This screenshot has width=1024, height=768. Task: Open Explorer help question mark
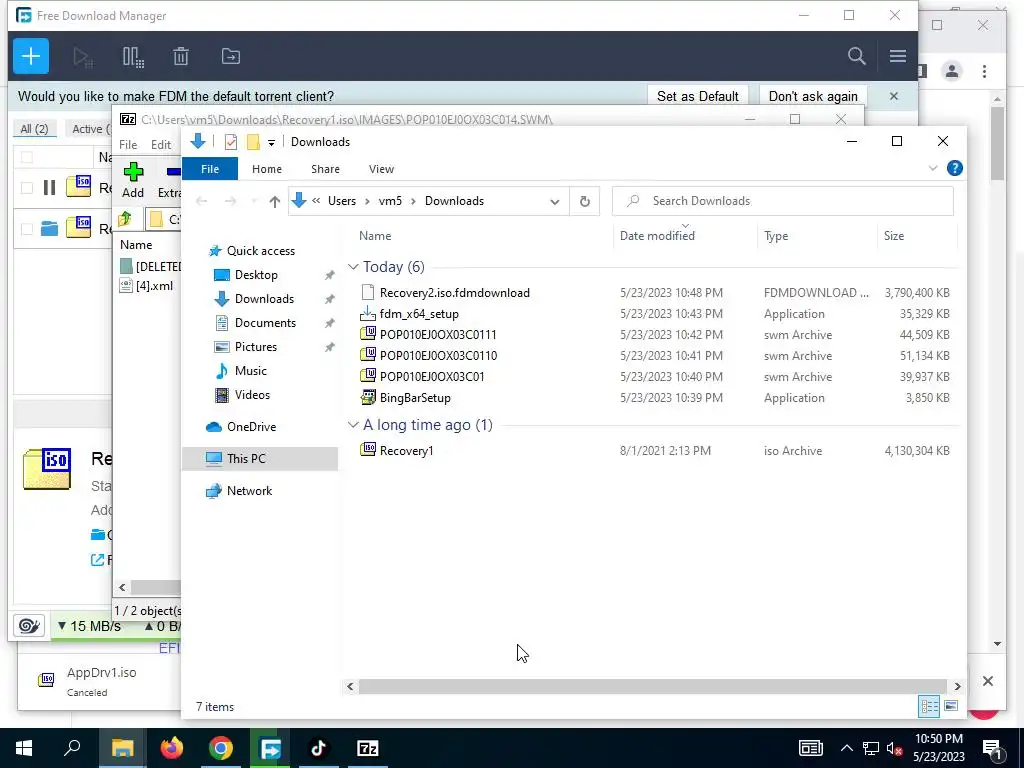click(954, 168)
